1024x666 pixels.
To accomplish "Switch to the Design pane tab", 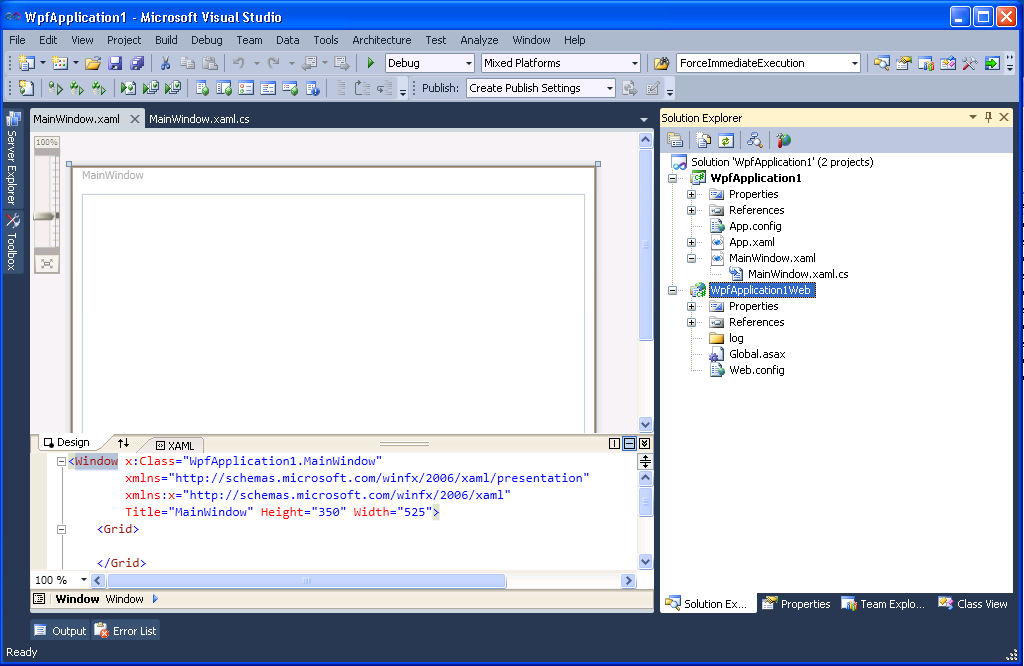I will click(x=67, y=443).
